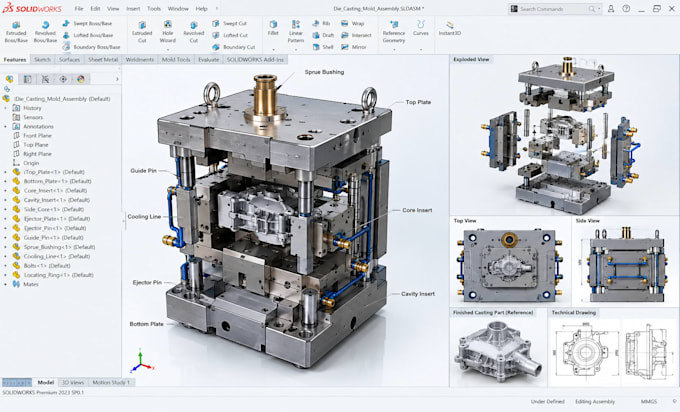680x412 pixels.
Task: Select the Revolved Boss/Base tool
Action: click(45, 33)
